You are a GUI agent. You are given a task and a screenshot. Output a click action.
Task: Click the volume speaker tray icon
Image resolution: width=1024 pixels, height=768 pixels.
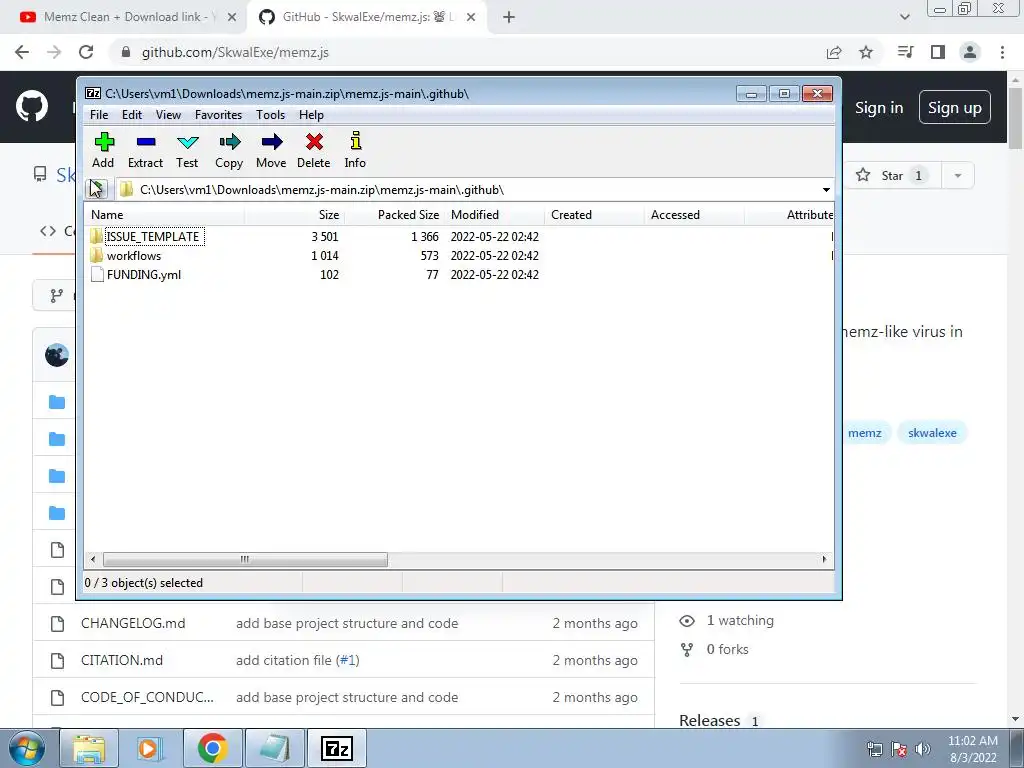pos(923,749)
